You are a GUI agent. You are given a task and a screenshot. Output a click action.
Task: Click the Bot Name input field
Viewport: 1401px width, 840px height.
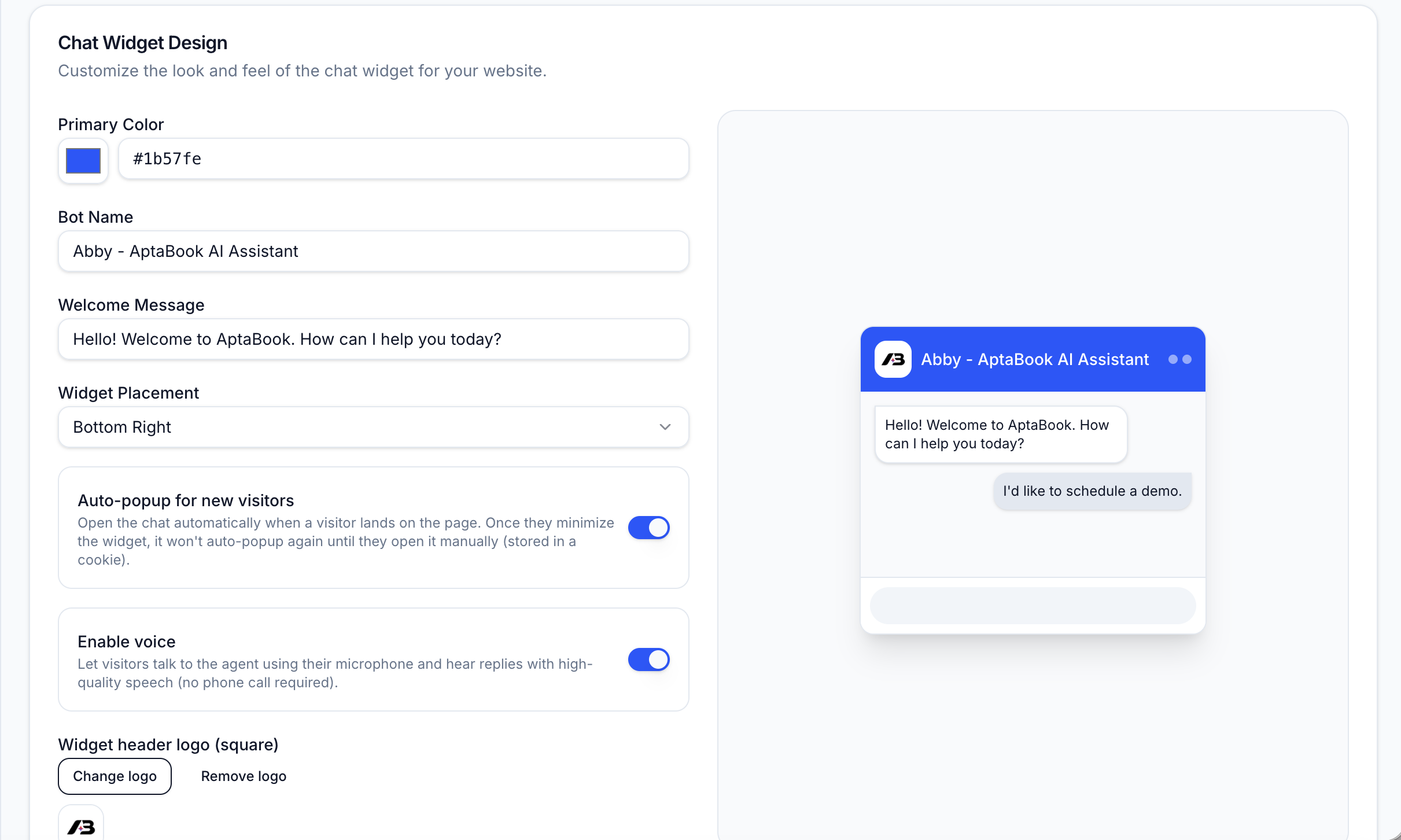pyautogui.click(x=373, y=251)
